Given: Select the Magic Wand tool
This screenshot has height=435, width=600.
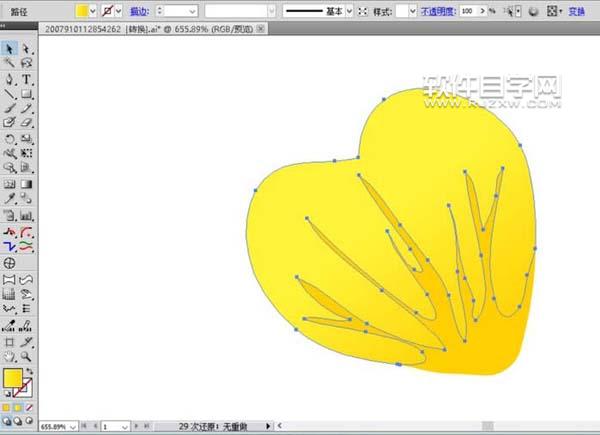Looking at the screenshot, I should point(9,63).
